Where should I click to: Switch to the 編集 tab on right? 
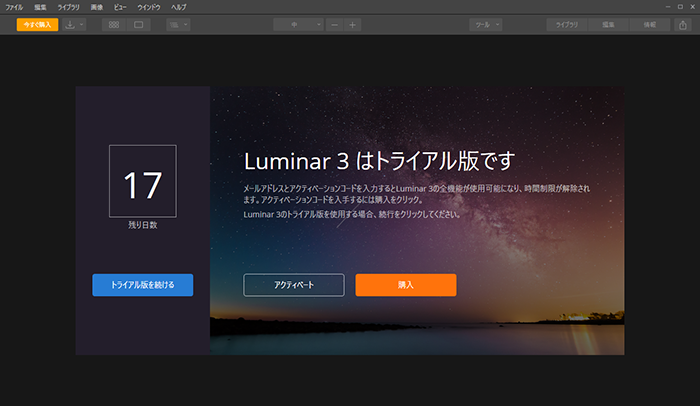pyautogui.click(x=608, y=25)
